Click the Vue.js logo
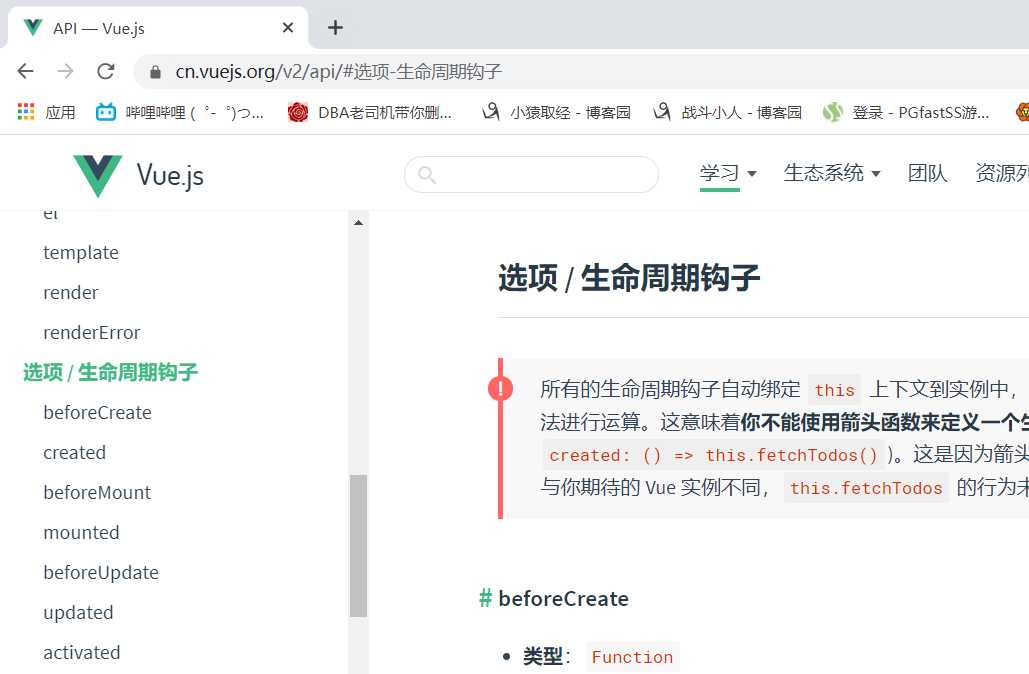The image size is (1029, 674). [x=97, y=175]
